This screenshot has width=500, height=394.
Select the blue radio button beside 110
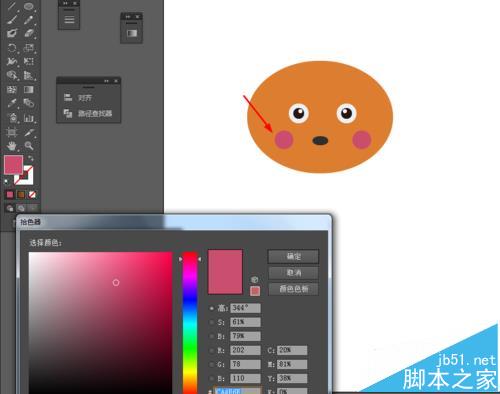[x=212, y=378]
